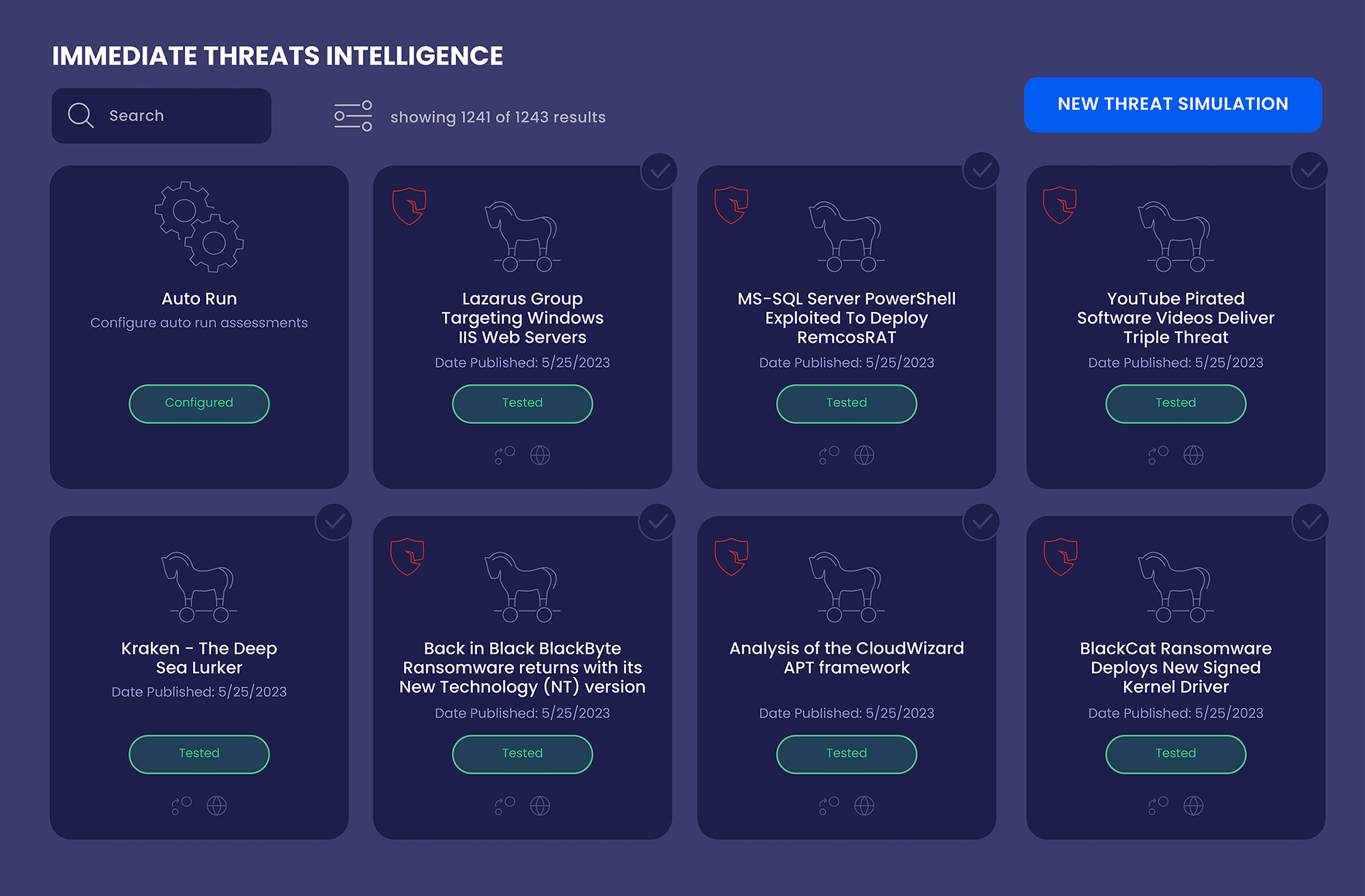Select the MS-SQL Server RemcosRAT card checkmark
1365x896 pixels.
pyautogui.click(x=981, y=171)
